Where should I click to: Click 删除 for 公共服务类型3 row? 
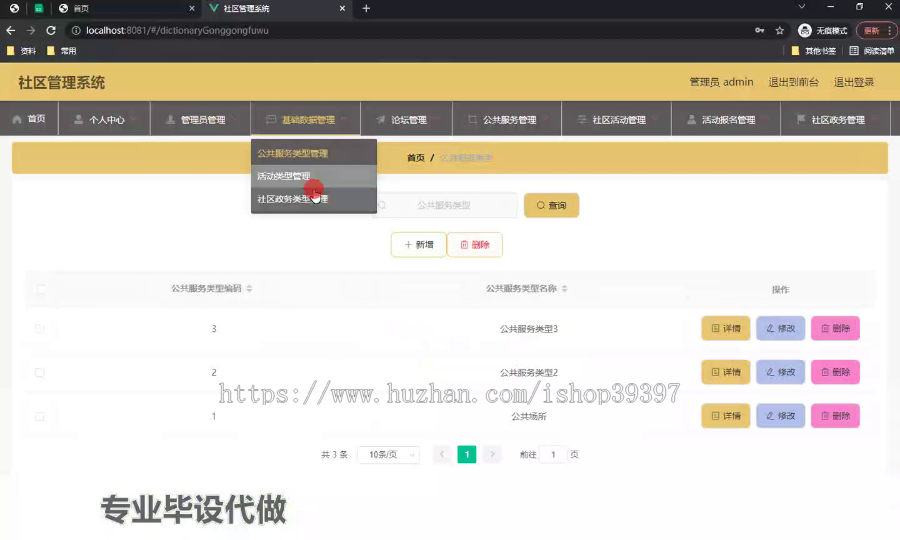[835, 328]
